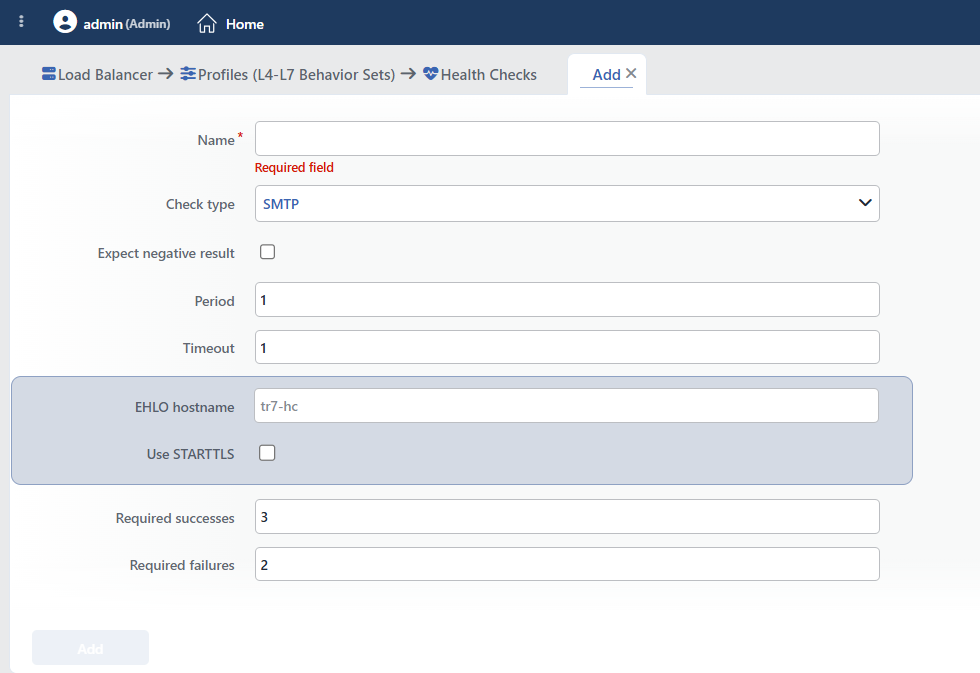Image resolution: width=980 pixels, height=673 pixels.
Task: Focus the Timeout input field
Action: 567,347
